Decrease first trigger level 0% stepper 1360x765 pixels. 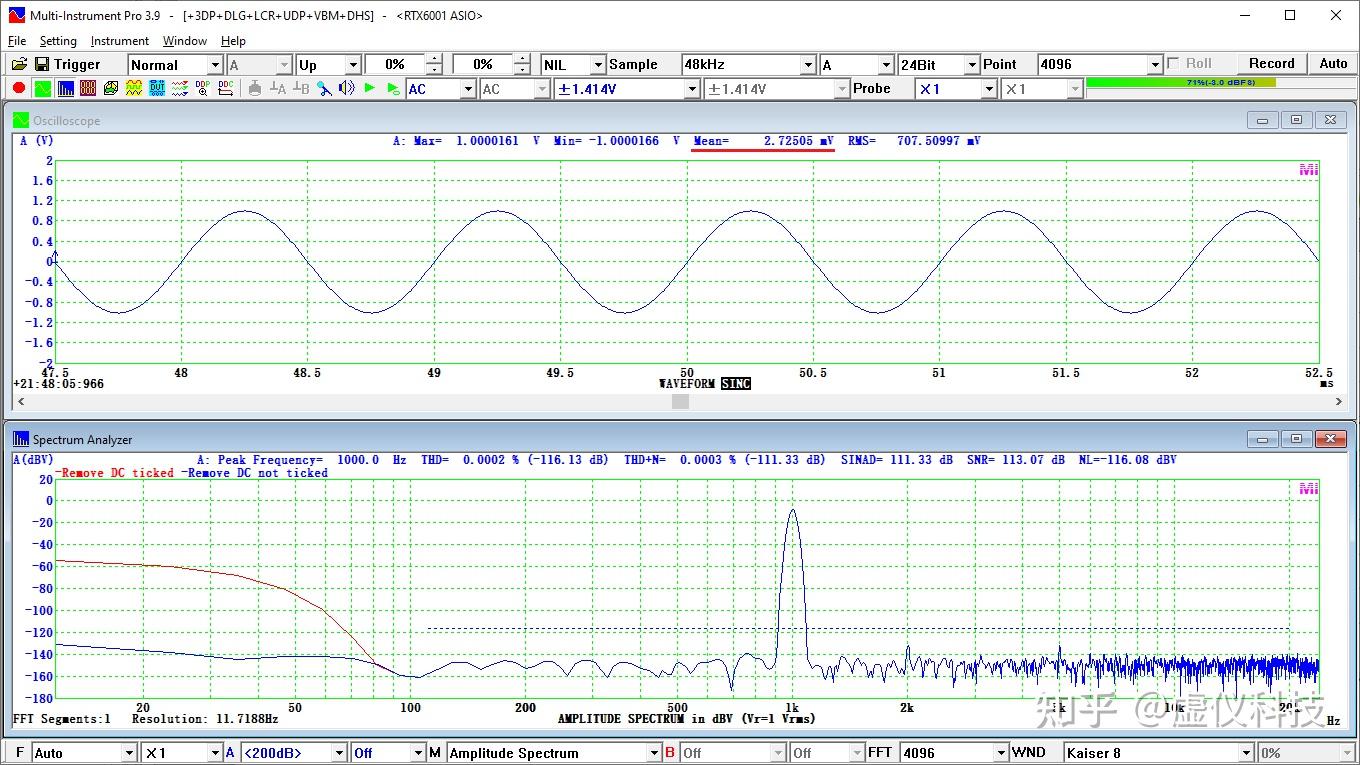[433, 70]
